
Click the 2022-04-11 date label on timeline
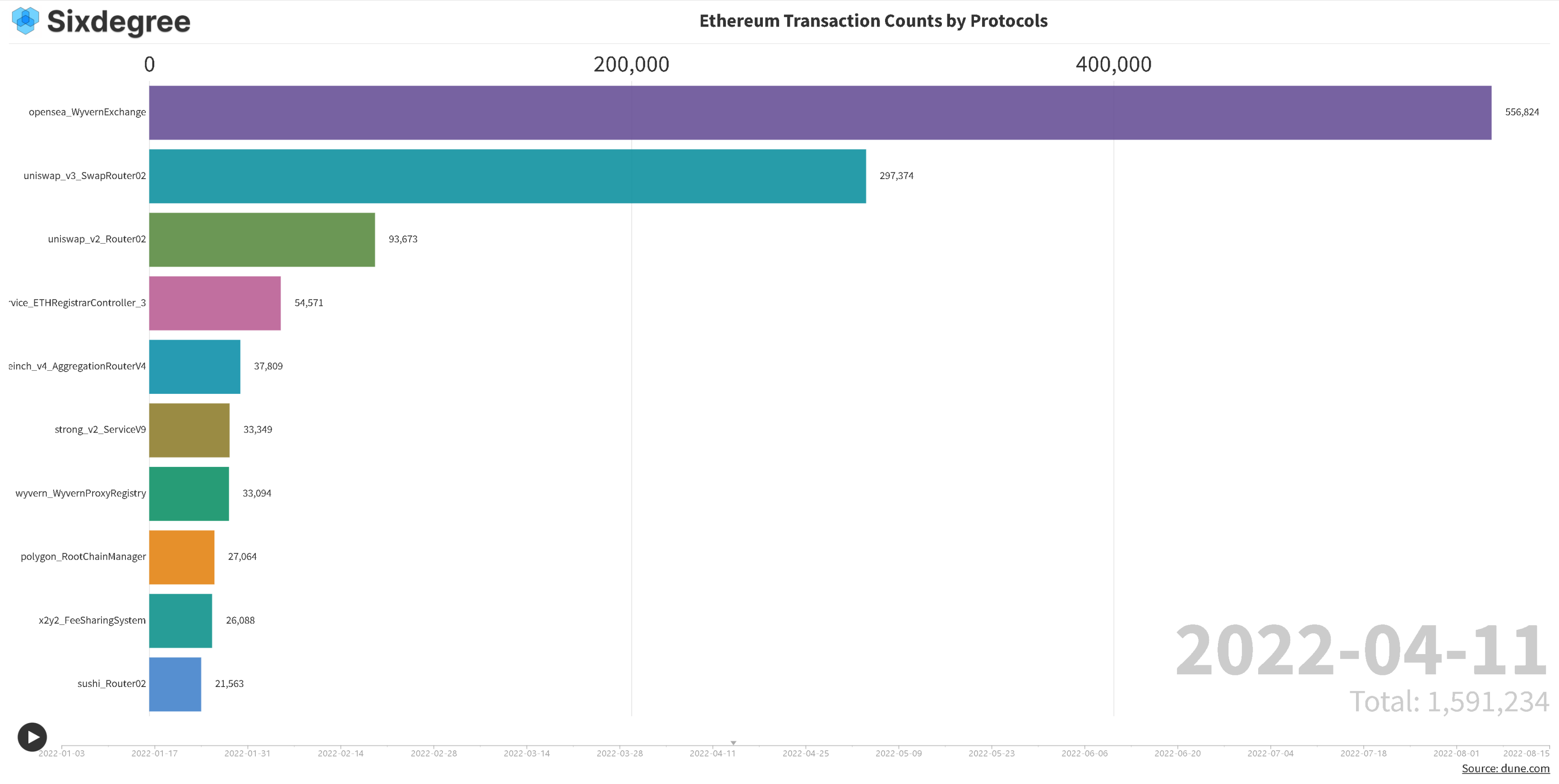pos(712,753)
